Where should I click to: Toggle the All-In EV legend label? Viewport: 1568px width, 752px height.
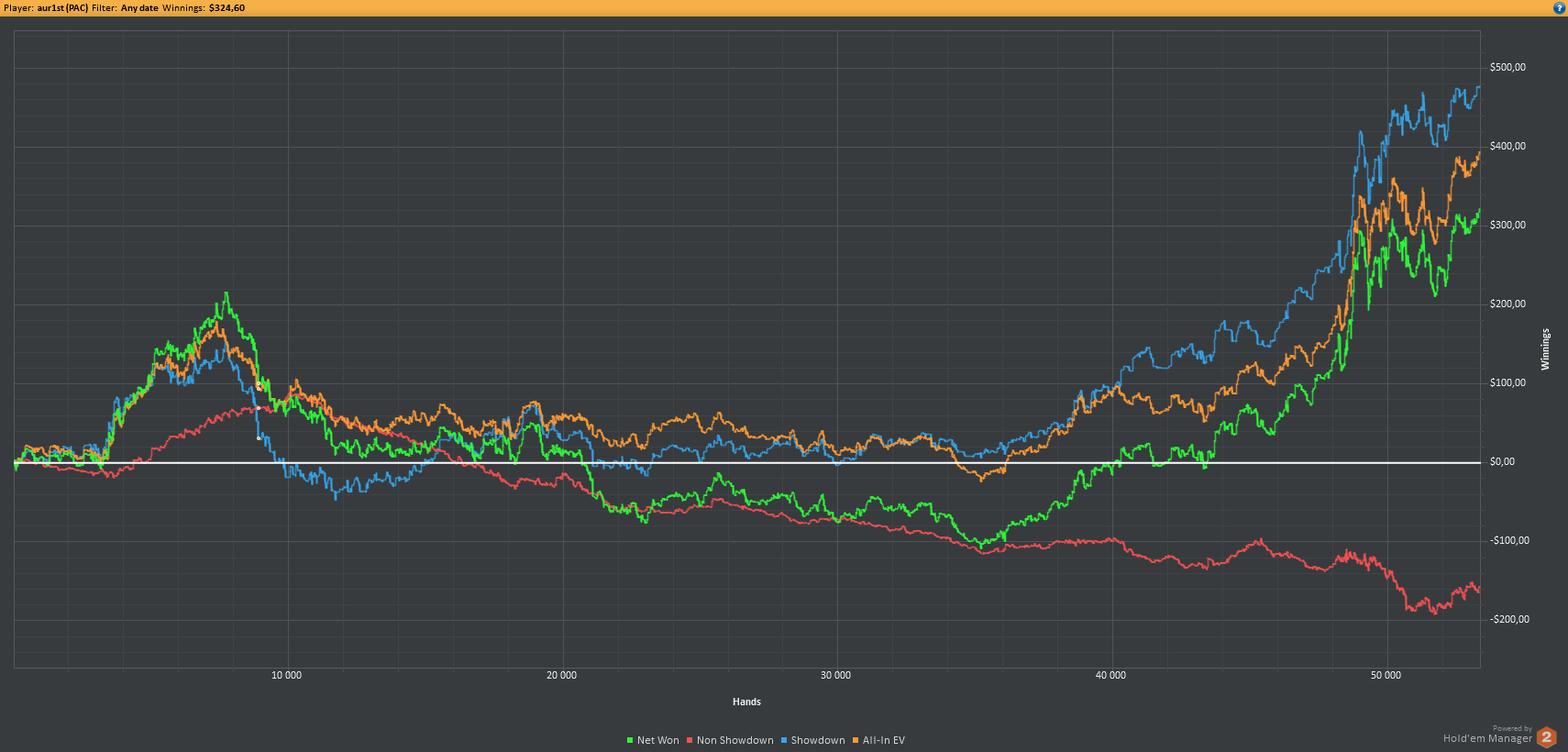(x=884, y=740)
